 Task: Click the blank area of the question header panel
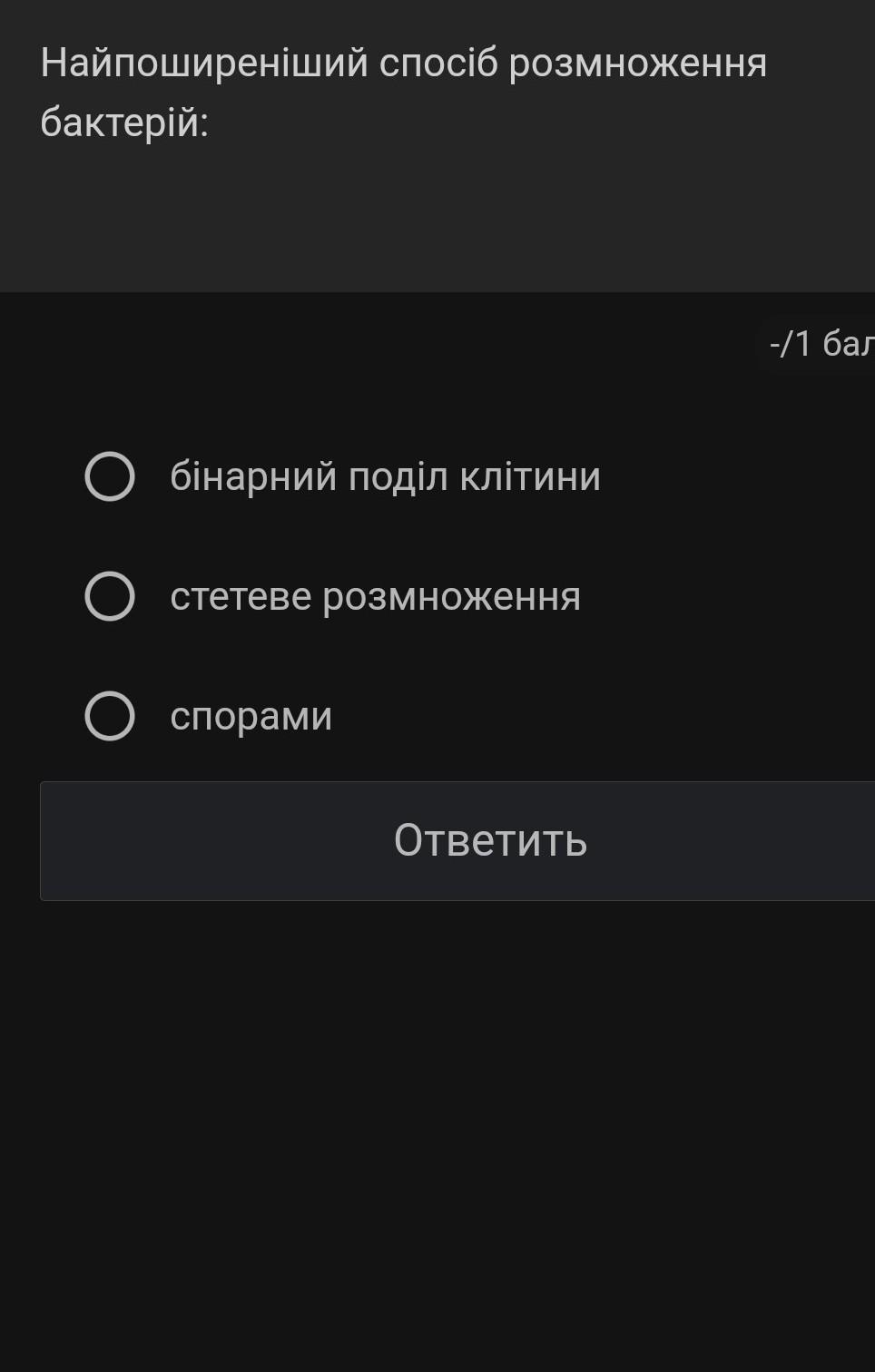pyautogui.click(x=454, y=227)
